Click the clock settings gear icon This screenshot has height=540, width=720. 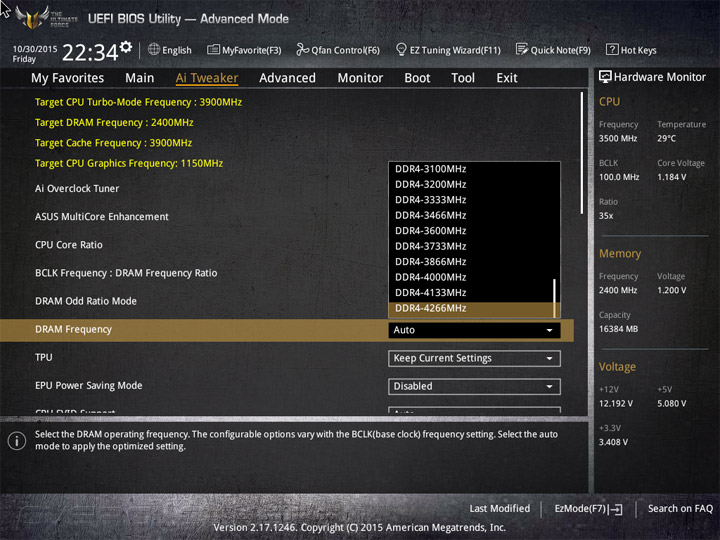(126, 47)
